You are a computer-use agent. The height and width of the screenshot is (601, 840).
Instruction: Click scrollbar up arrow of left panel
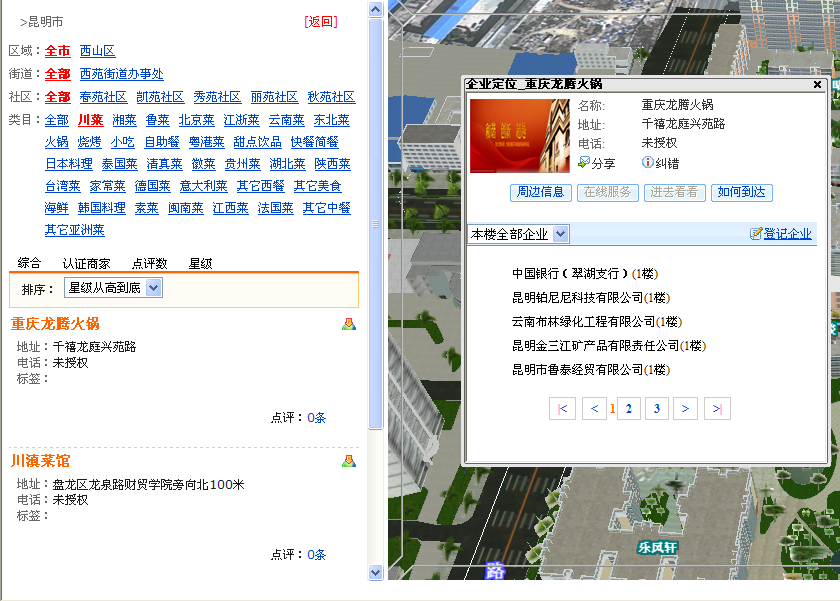376,9
